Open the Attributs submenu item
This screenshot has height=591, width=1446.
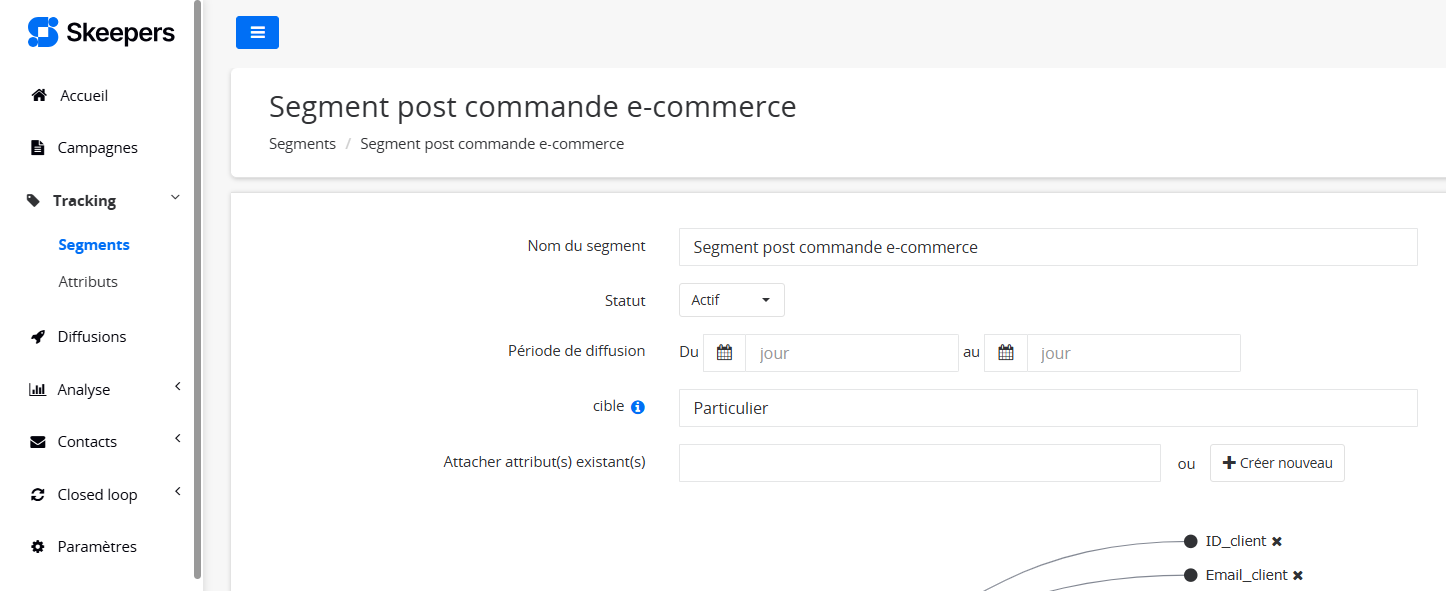(88, 282)
